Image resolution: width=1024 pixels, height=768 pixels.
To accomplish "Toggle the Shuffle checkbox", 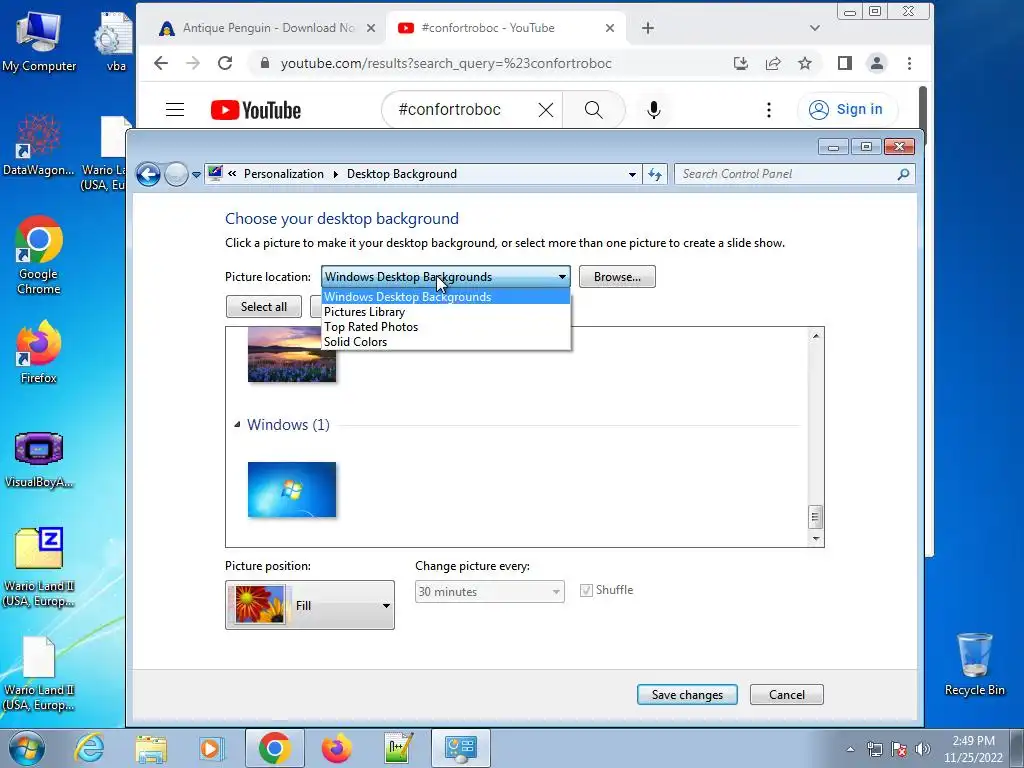I will (586, 590).
